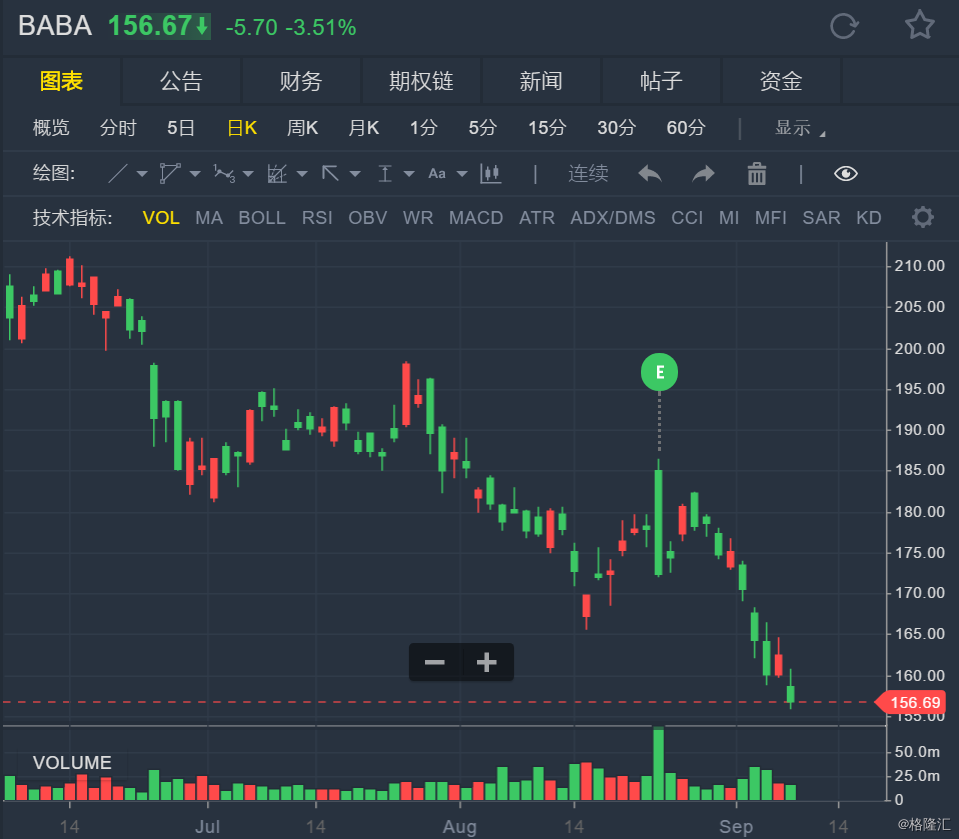The height and width of the screenshot is (839, 959).
Task: Switch to 分时 intraday view
Action: coord(118,128)
